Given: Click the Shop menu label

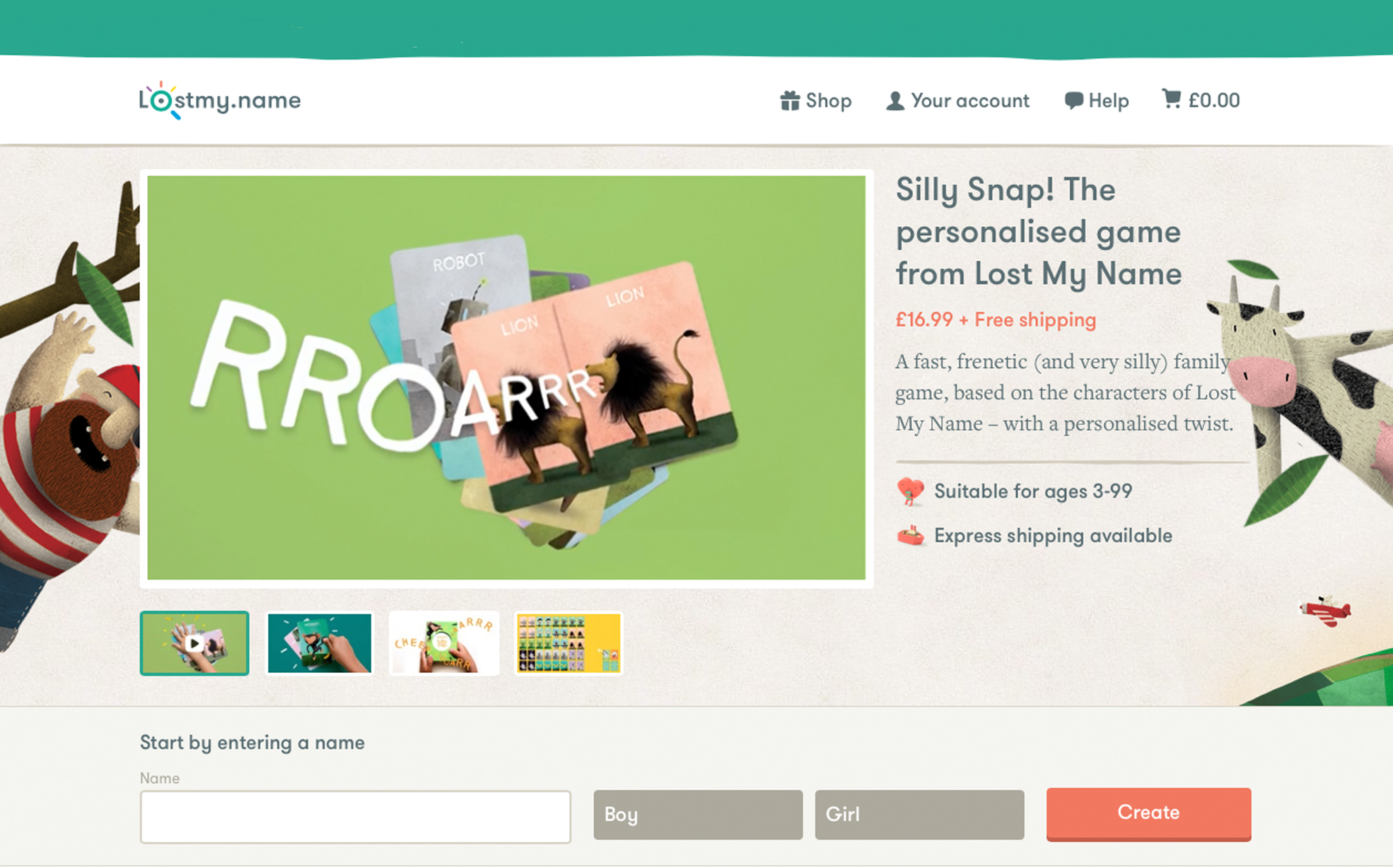Looking at the screenshot, I should pyautogui.click(x=829, y=100).
